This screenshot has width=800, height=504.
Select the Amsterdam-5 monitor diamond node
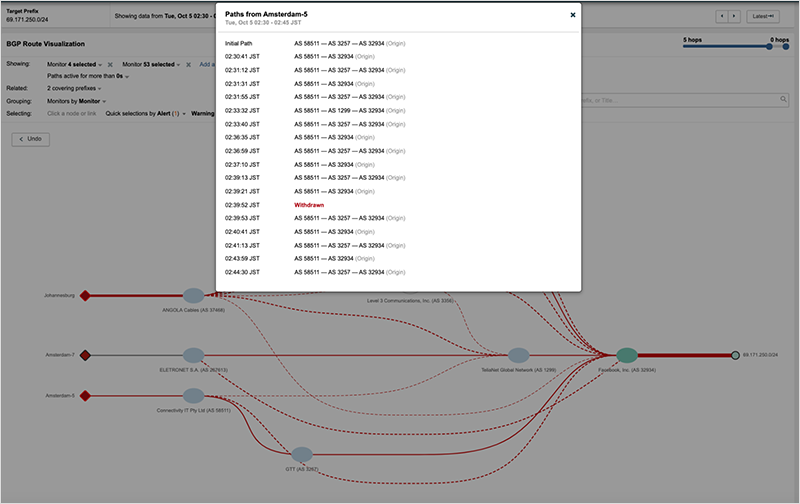coord(85,396)
